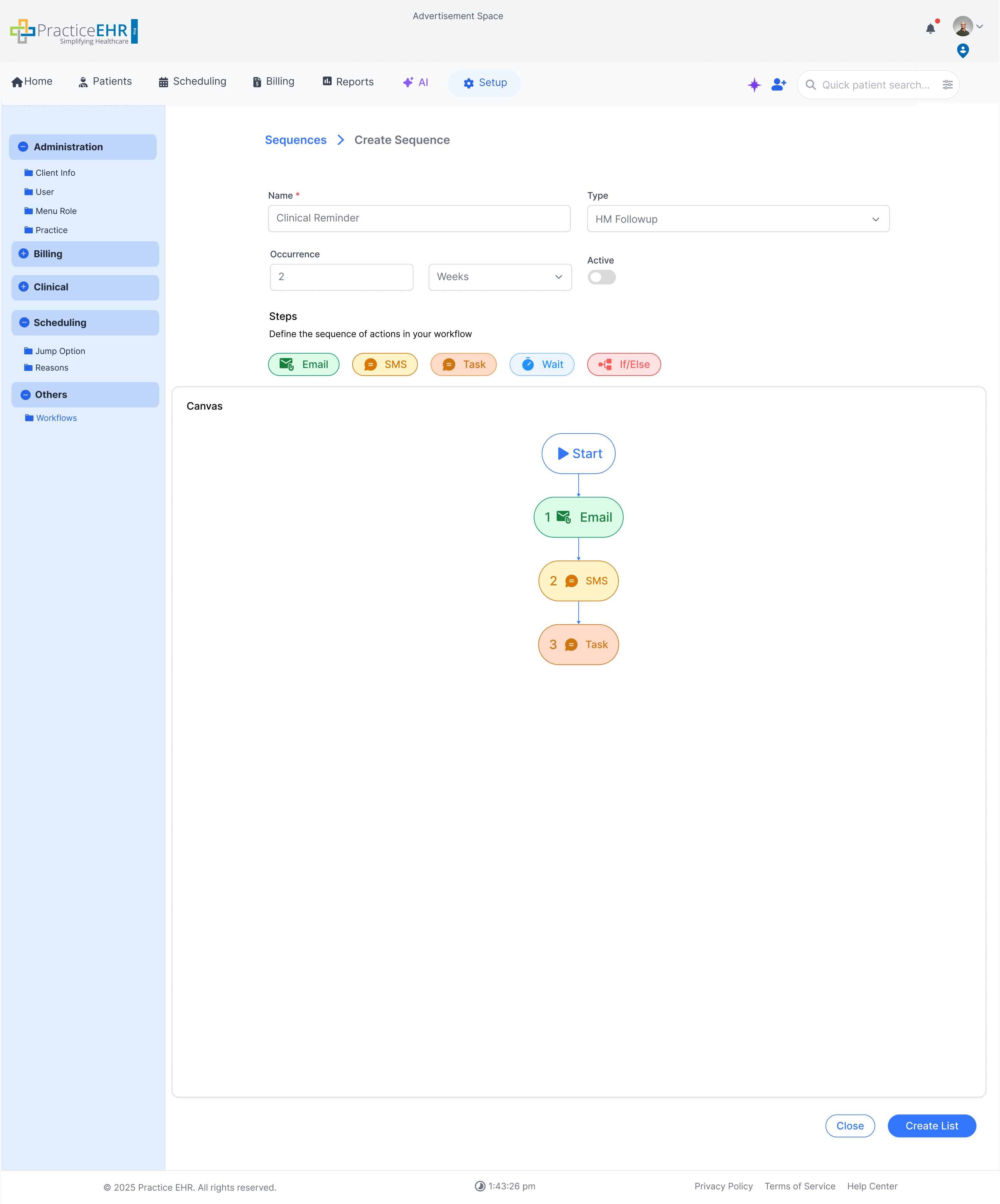Toggle the Active switch
Image resolution: width=1000 pixels, height=1204 pixels.
coord(601,278)
